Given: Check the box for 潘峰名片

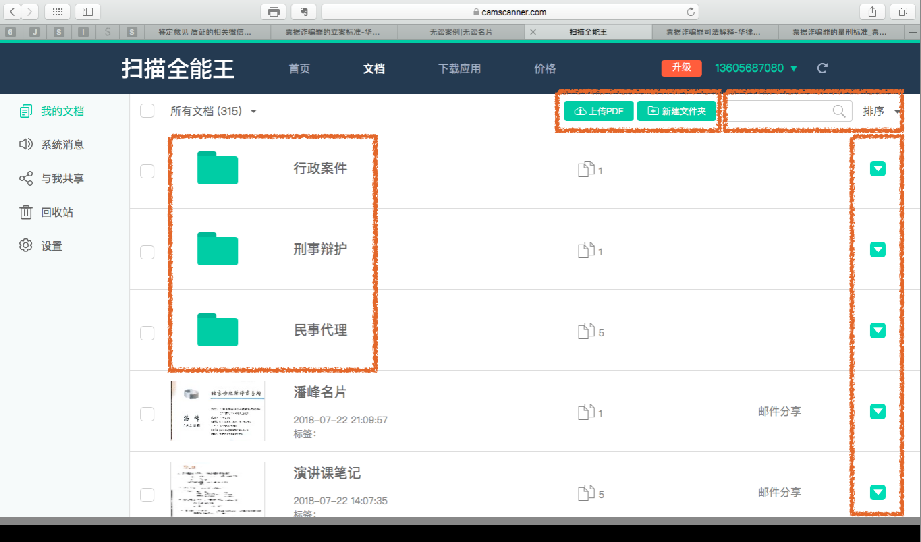Looking at the screenshot, I should (x=147, y=414).
